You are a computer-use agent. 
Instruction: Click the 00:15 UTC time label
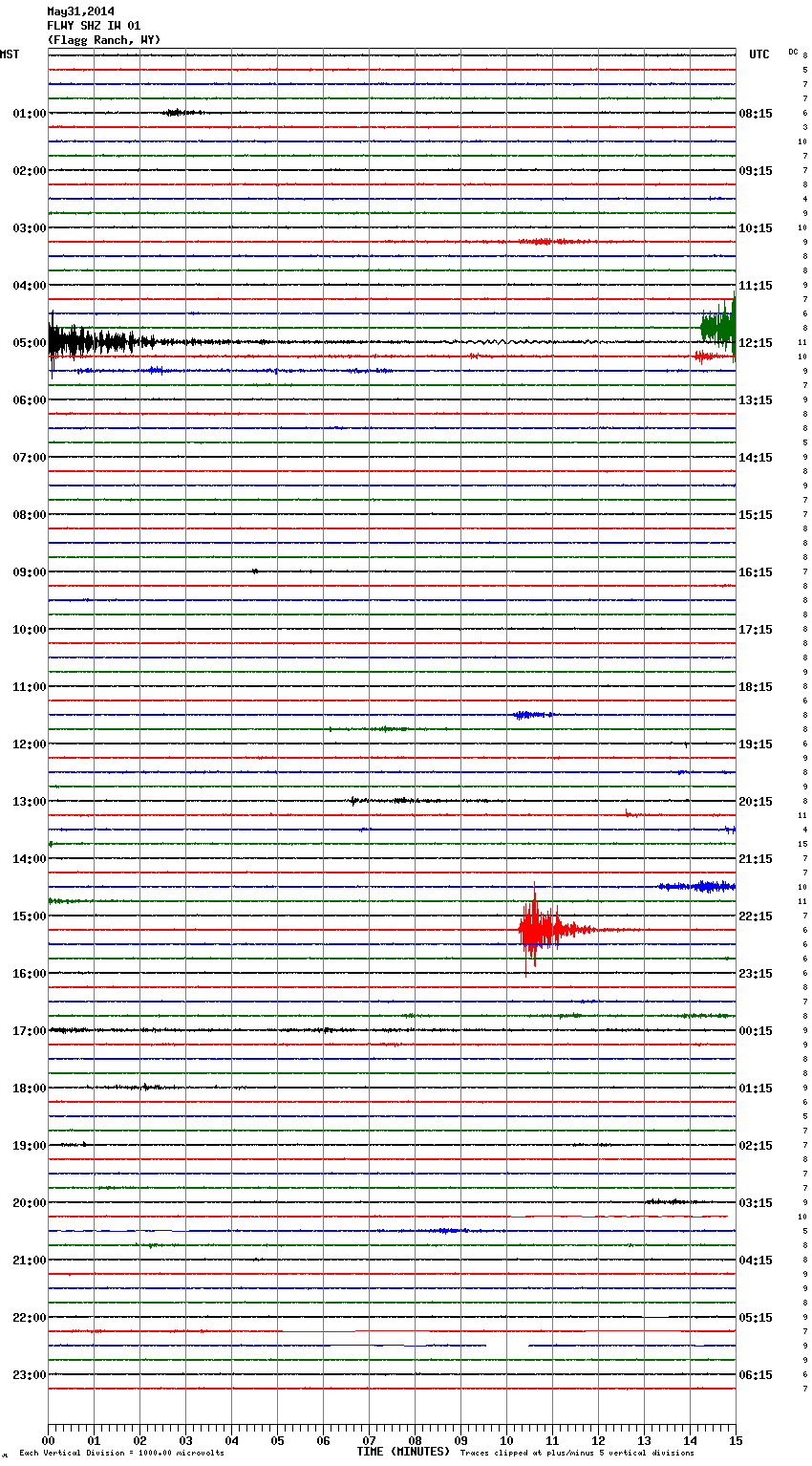[756, 1031]
